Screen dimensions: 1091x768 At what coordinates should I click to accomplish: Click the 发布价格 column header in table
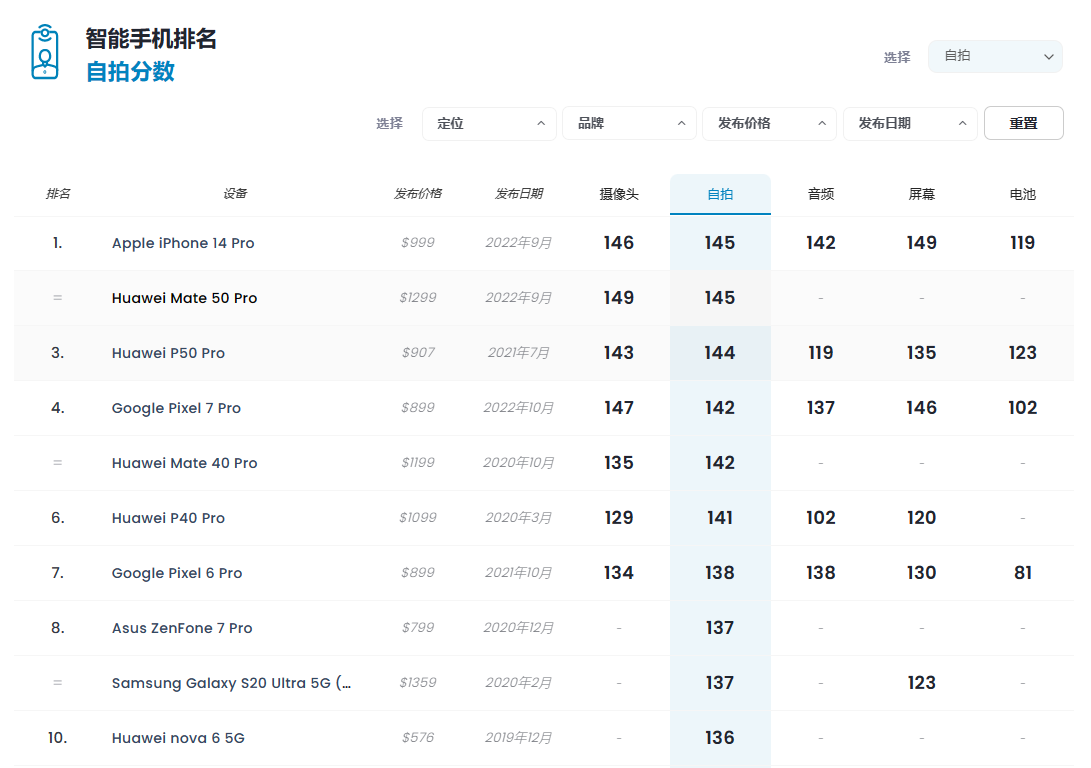click(x=417, y=193)
